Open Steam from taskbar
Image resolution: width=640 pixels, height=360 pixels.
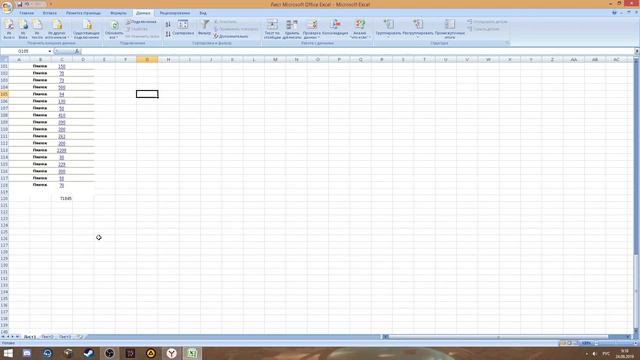[x=89, y=353]
